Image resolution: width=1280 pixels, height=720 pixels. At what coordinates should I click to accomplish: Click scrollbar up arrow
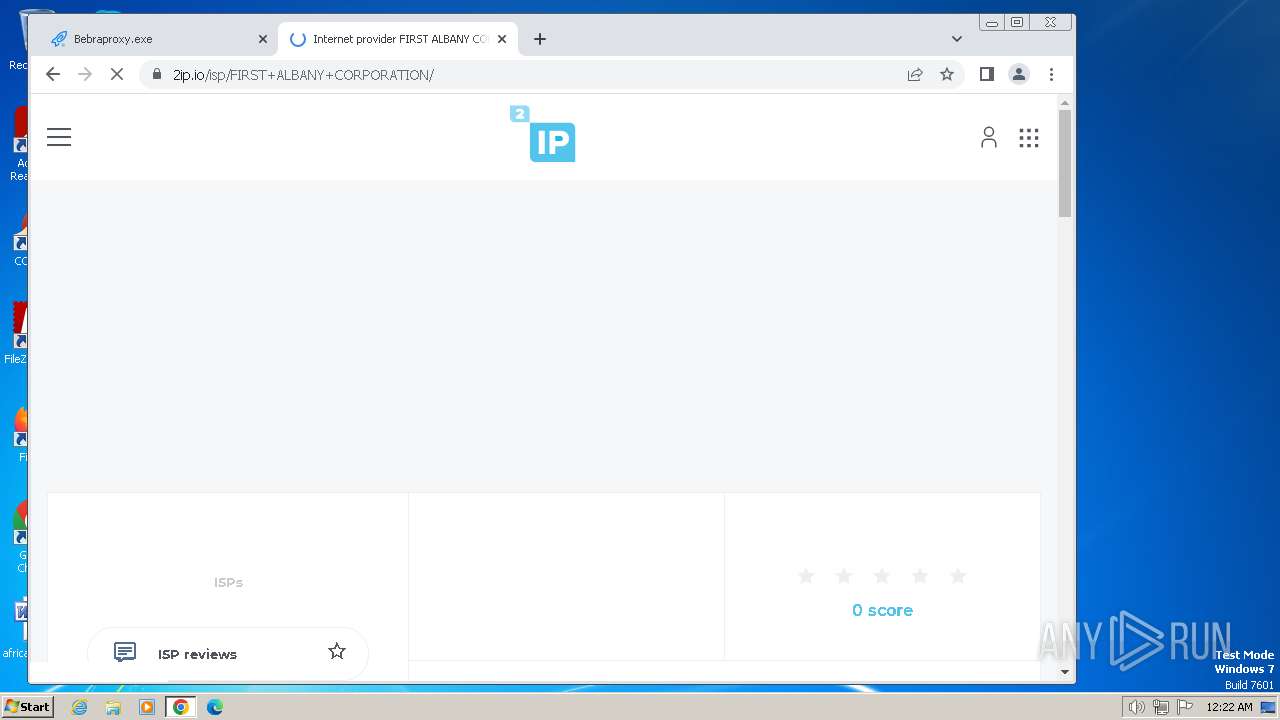click(x=1065, y=102)
